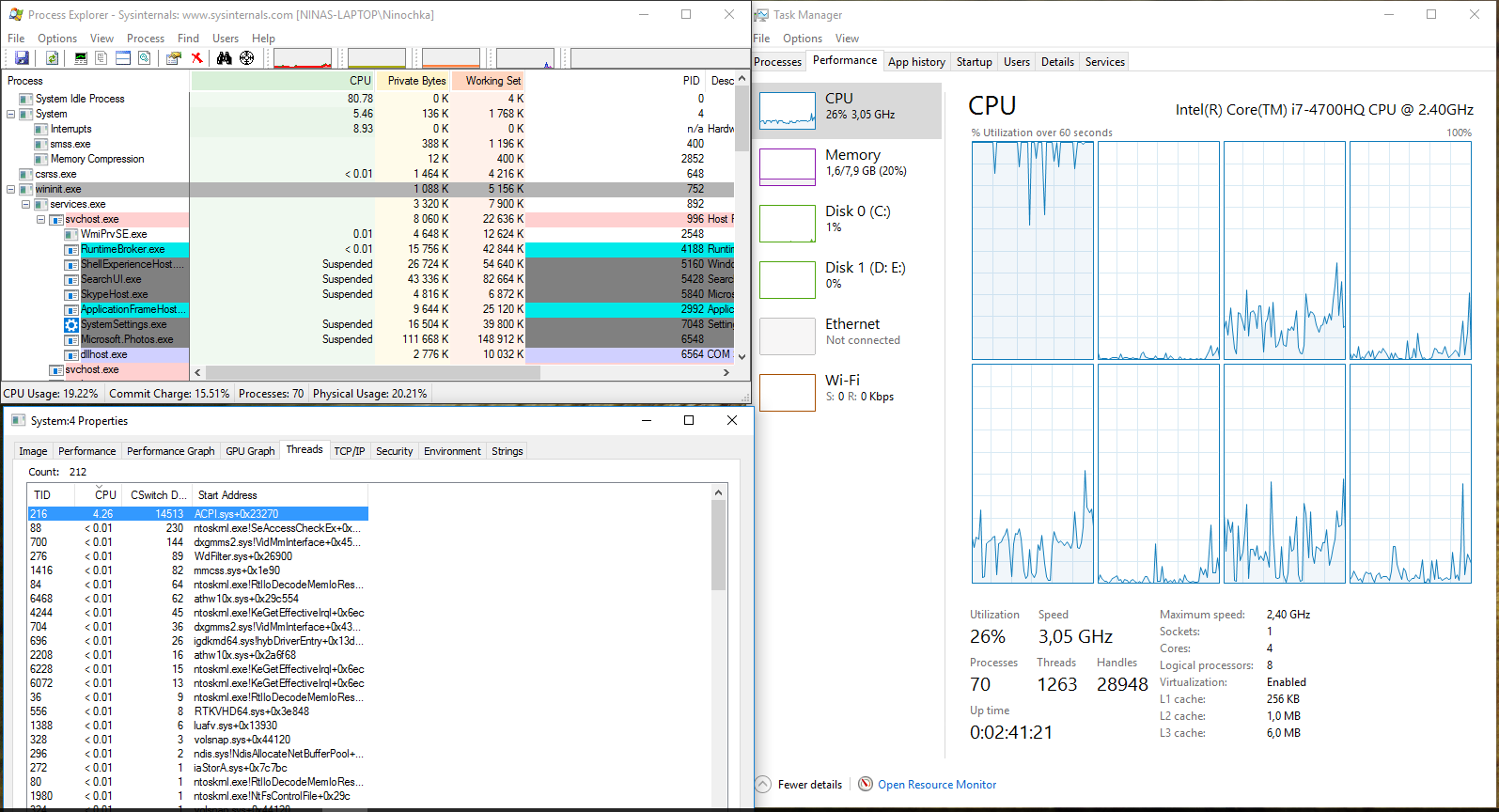Screen dimensions: 1499x812
Task: Toggle the Show Lower Pane toolbar icon
Action: pyautogui.click(x=123, y=58)
